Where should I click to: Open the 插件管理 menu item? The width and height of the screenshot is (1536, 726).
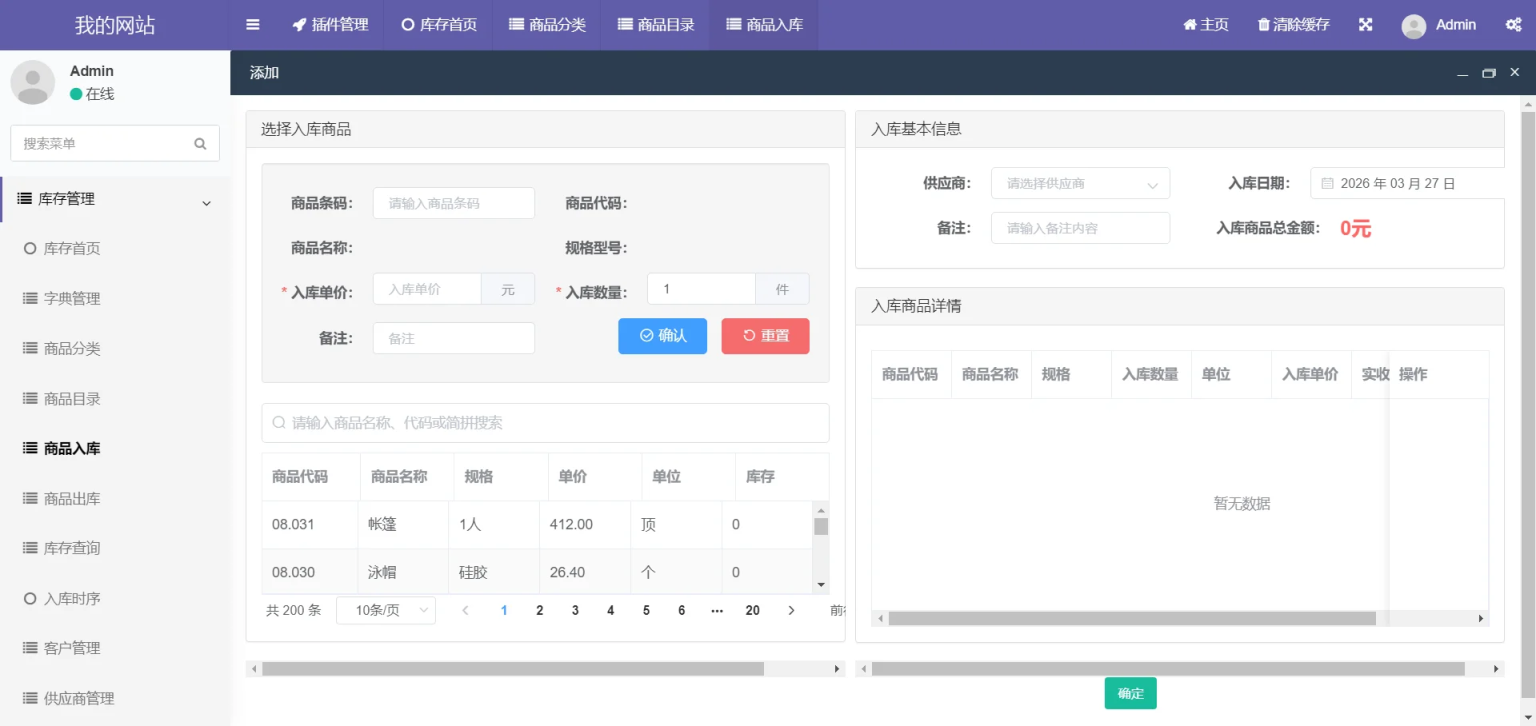(330, 24)
